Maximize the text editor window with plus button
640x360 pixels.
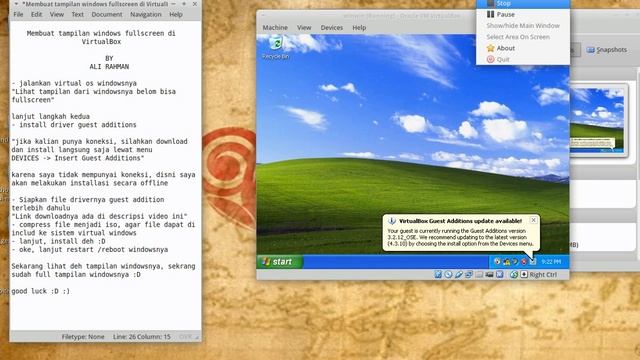(184, 4)
